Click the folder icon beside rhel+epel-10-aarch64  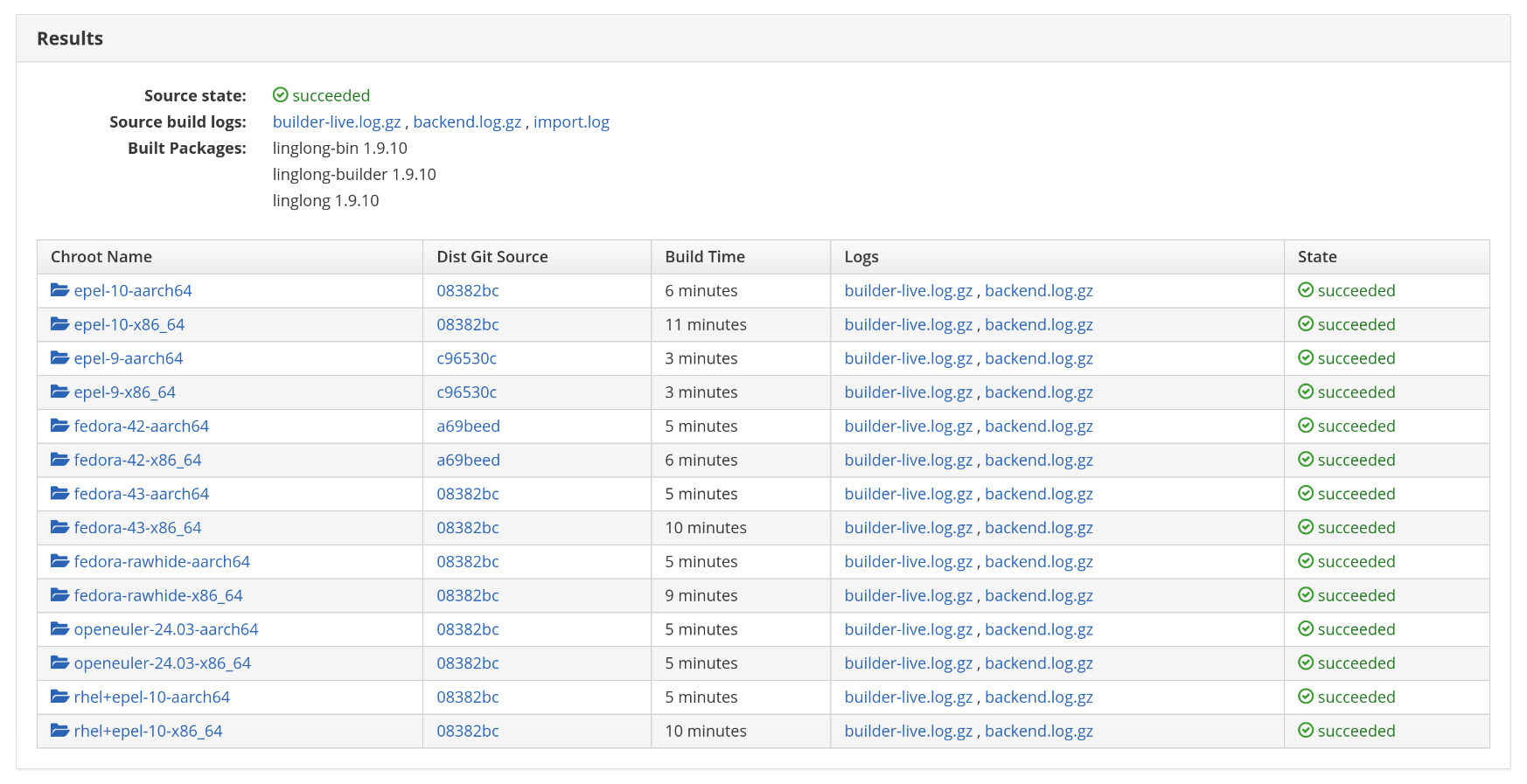pos(59,697)
